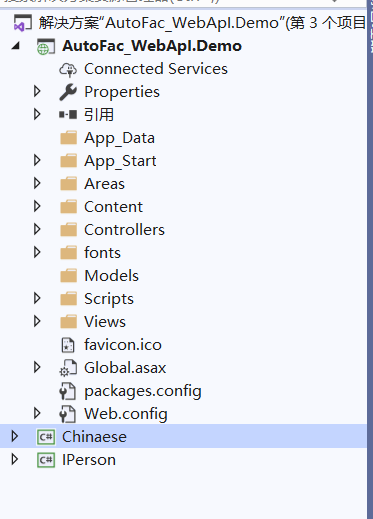This screenshot has width=373, height=519.
Task: Select the solution 'AutoFac_WebApI.Demo' row text
Action: pos(202,23)
